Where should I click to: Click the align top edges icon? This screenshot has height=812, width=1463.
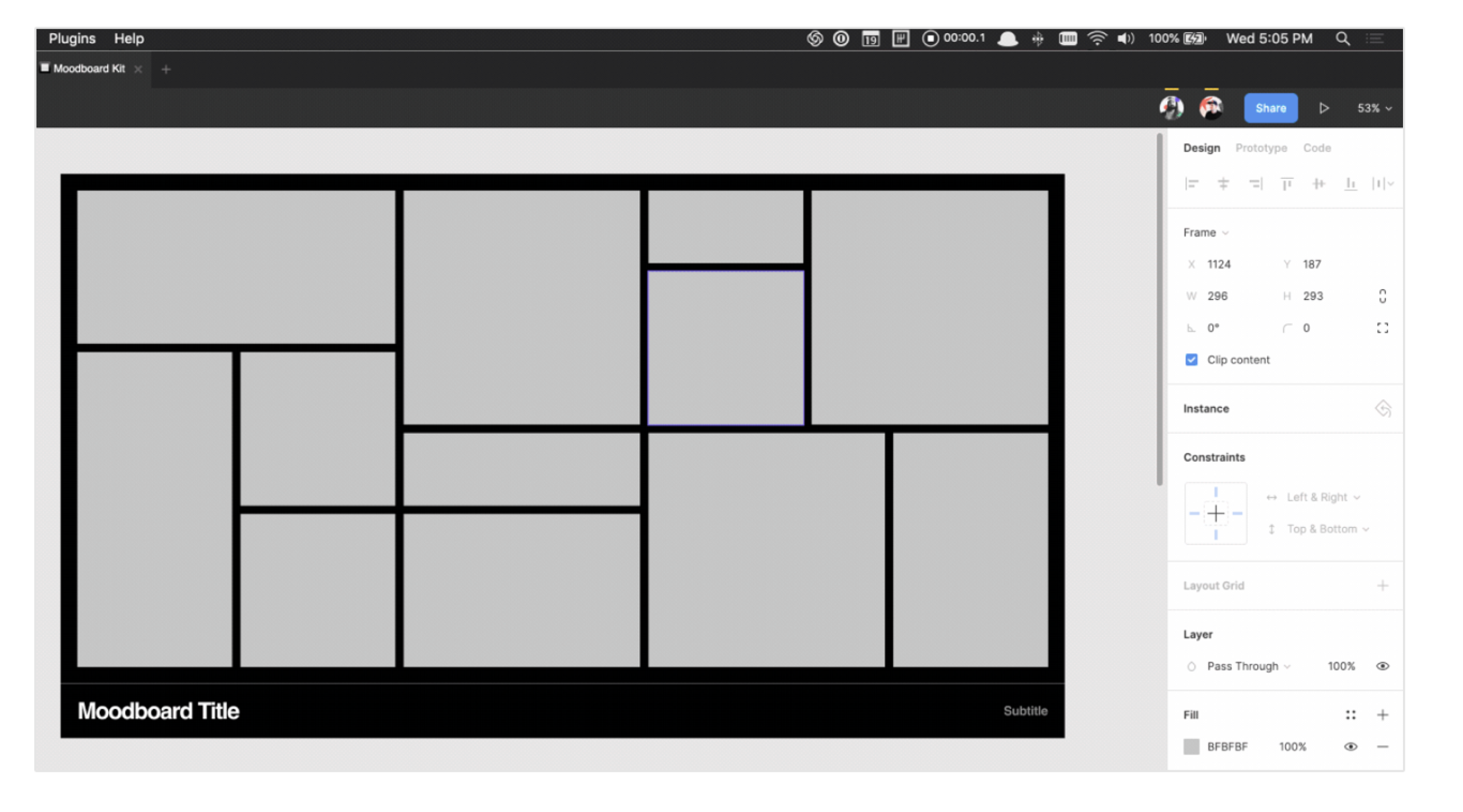click(1286, 183)
